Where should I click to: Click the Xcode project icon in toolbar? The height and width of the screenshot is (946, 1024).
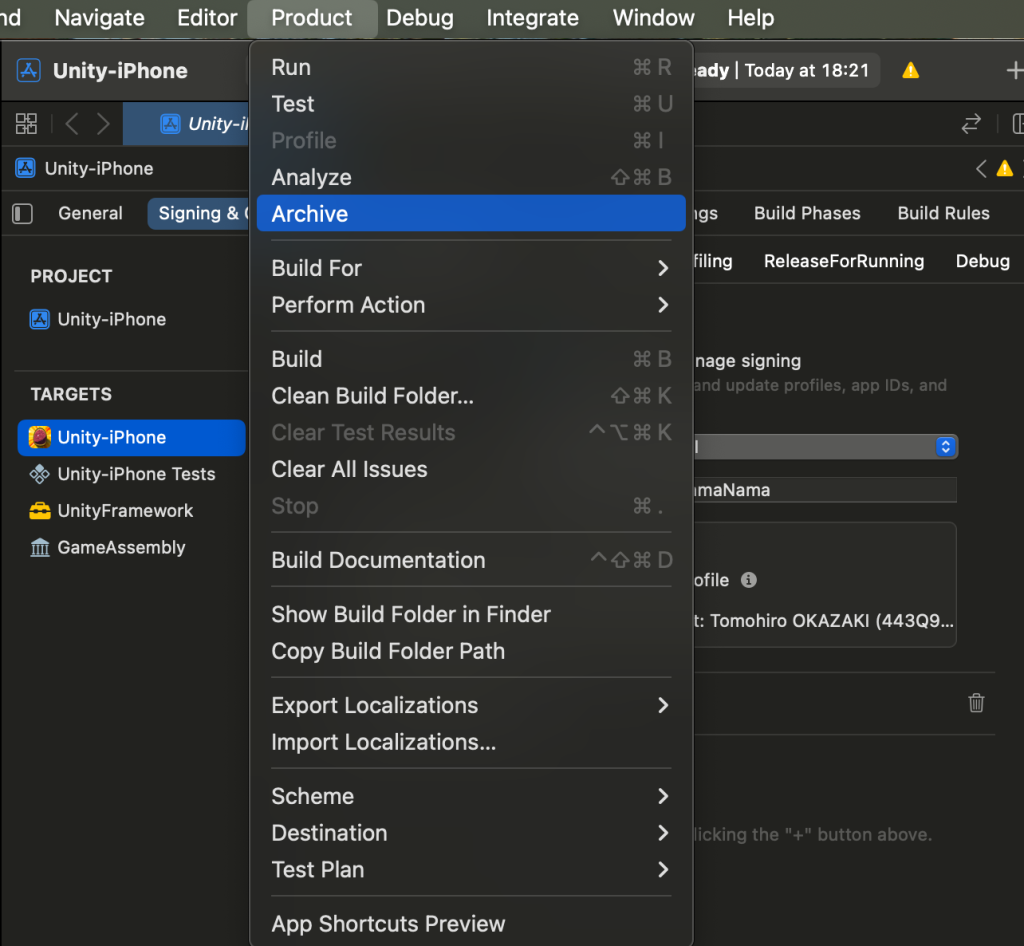pyautogui.click(x=28, y=70)
